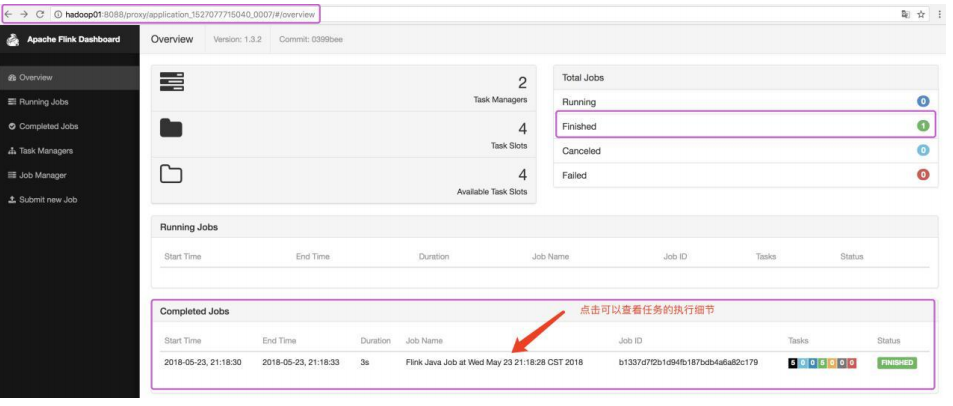Click the Running jobs count badge
Screen dimensions: 953x406
point(923,102)
